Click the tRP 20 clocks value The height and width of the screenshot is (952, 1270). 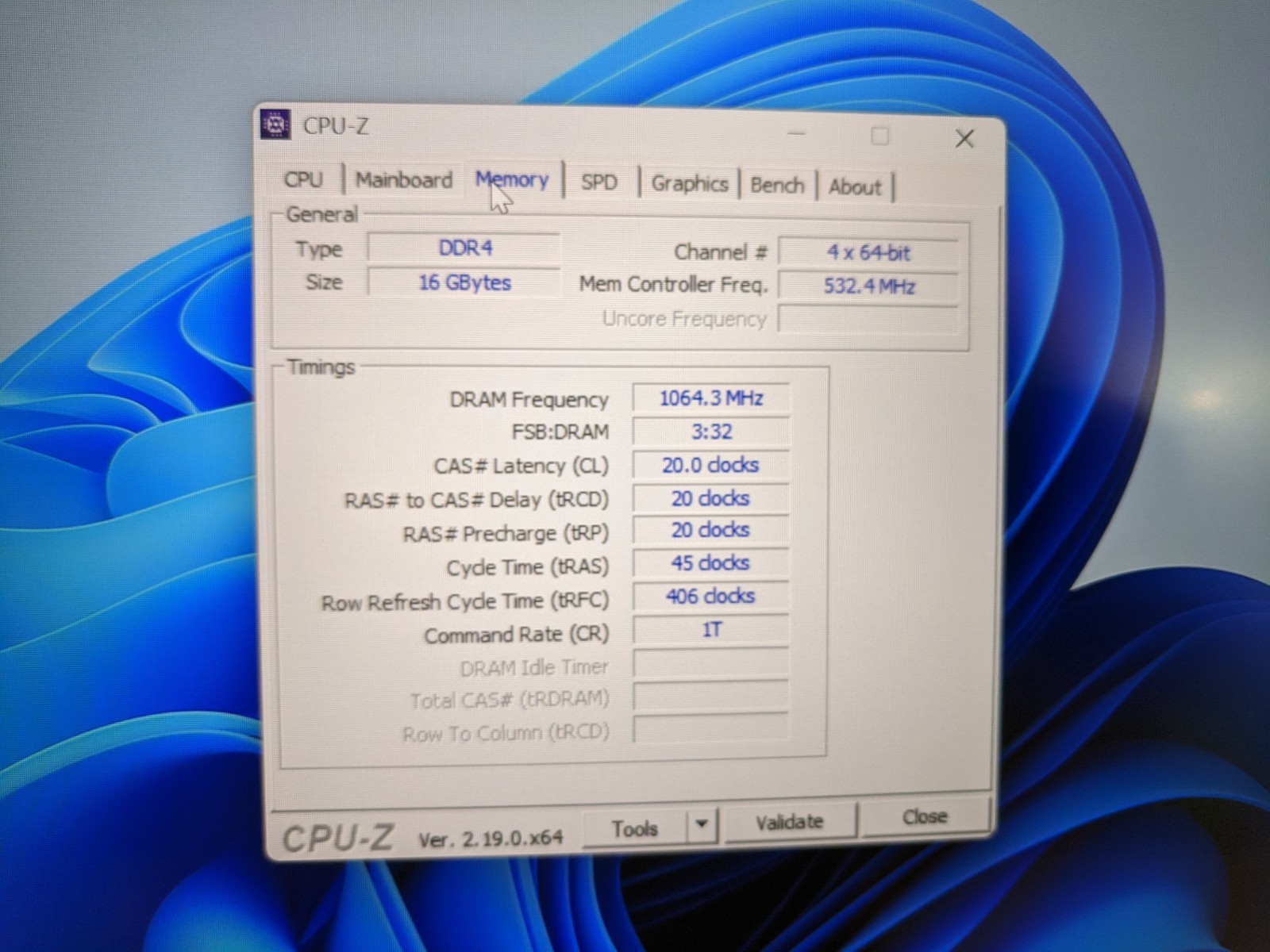click(x=711, y=530)
